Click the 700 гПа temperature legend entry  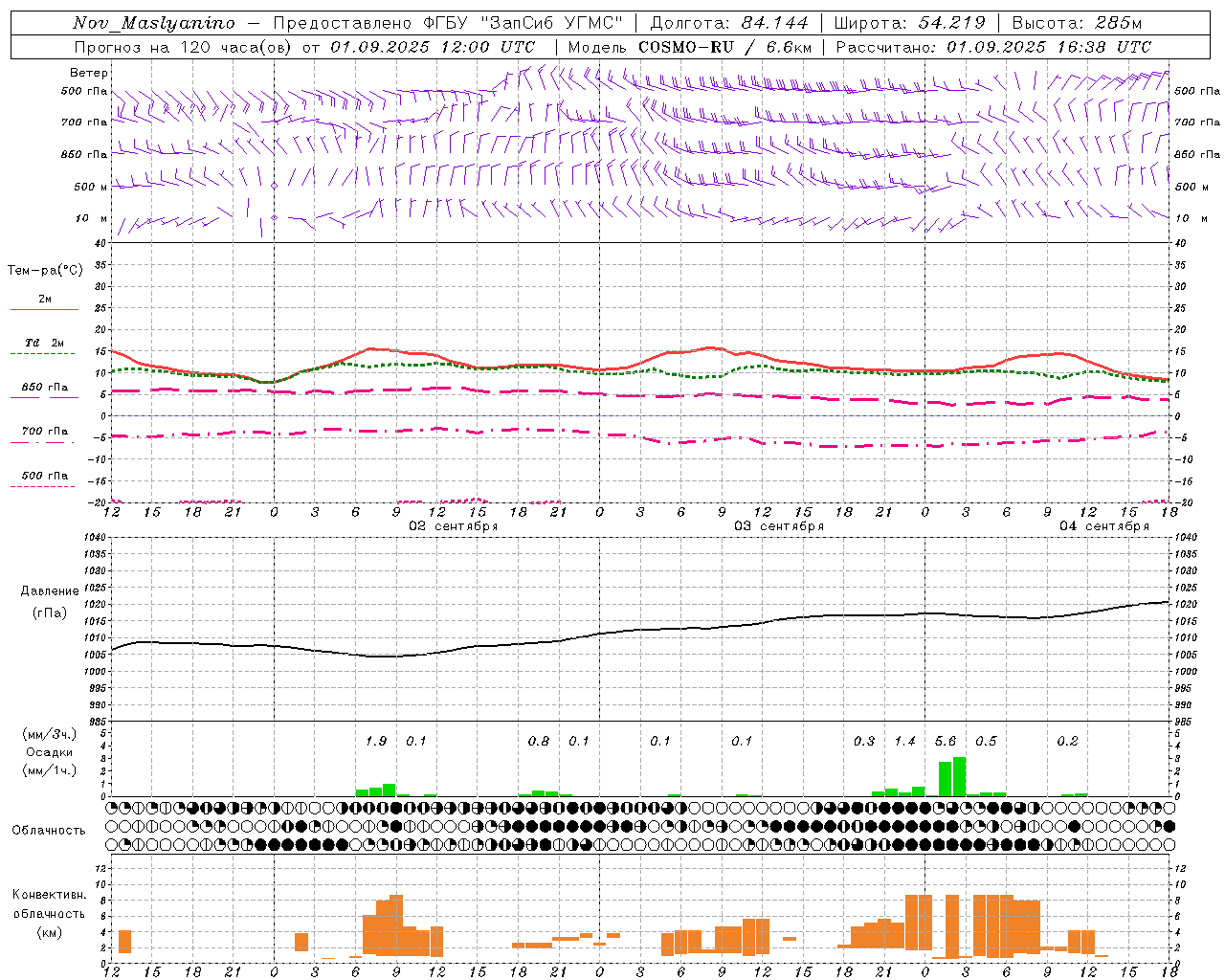tap(45, 432)
